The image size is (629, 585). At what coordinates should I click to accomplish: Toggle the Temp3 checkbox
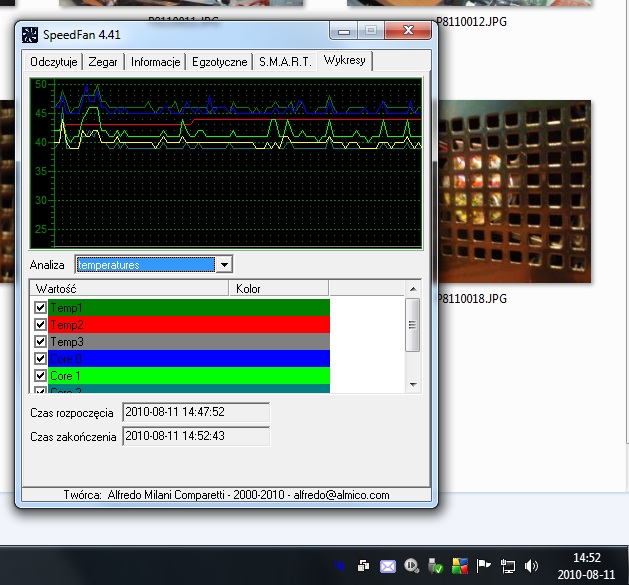click(x=40, y=341)
